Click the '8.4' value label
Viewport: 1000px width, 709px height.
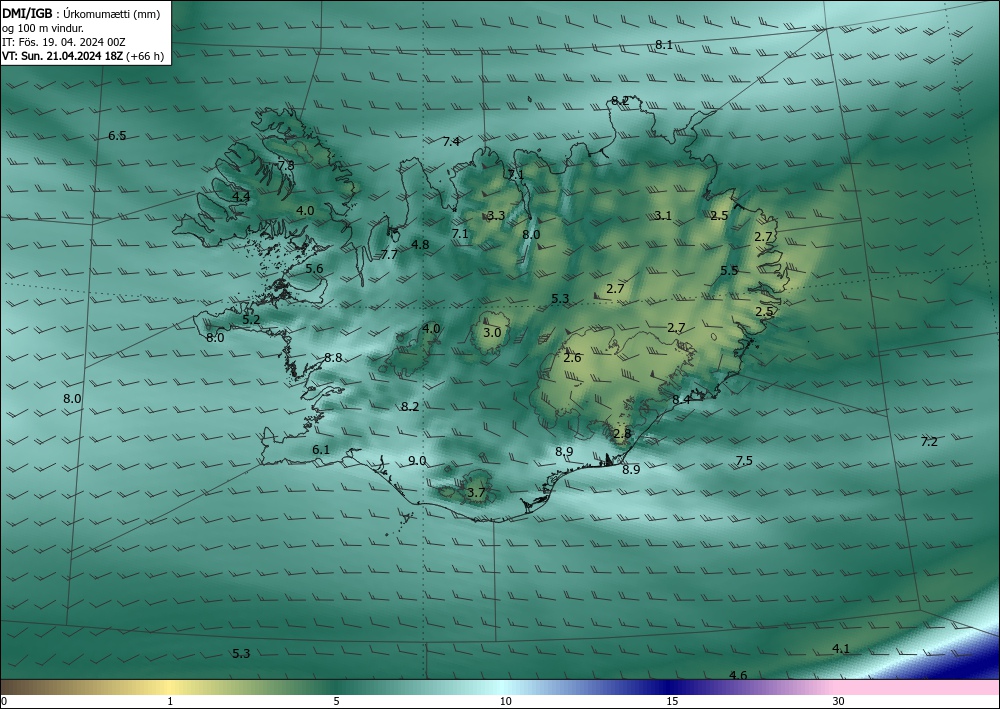(681, 400)
